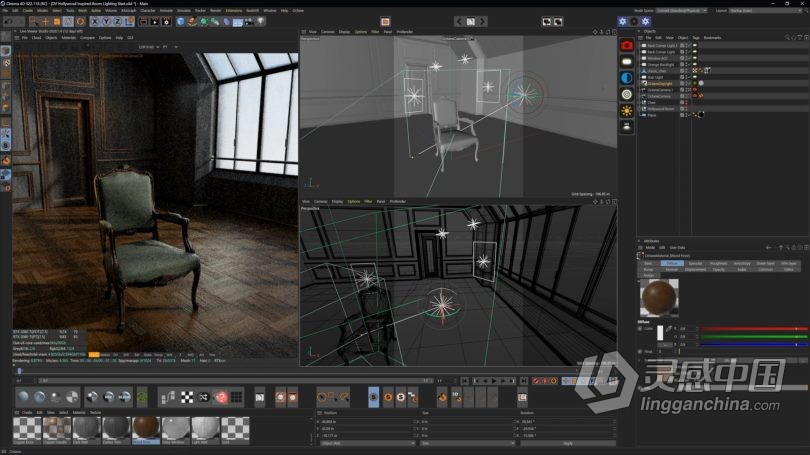This screenshot has height=455, width=810.
Task: Click the Render View icon
Action: [x=143, y=22]
